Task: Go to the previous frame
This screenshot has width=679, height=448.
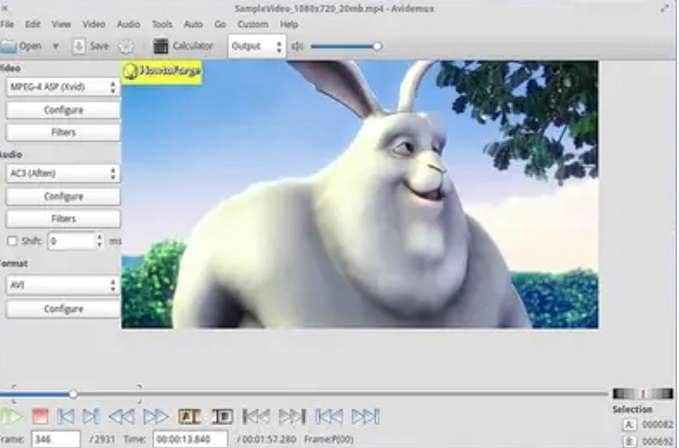Action: pyautogui.click(x=65, y=416)
